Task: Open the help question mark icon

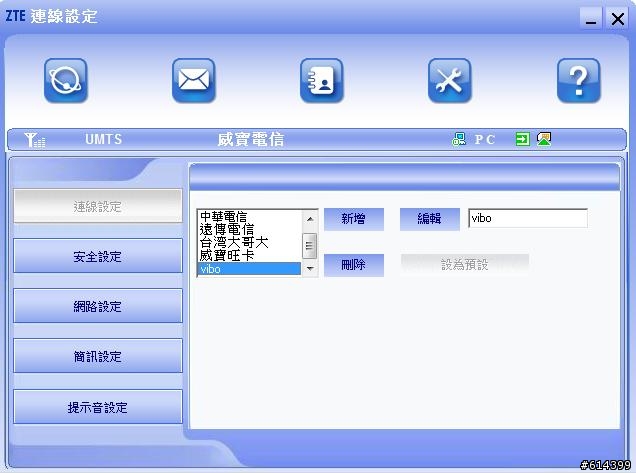Action: (578, 80)
